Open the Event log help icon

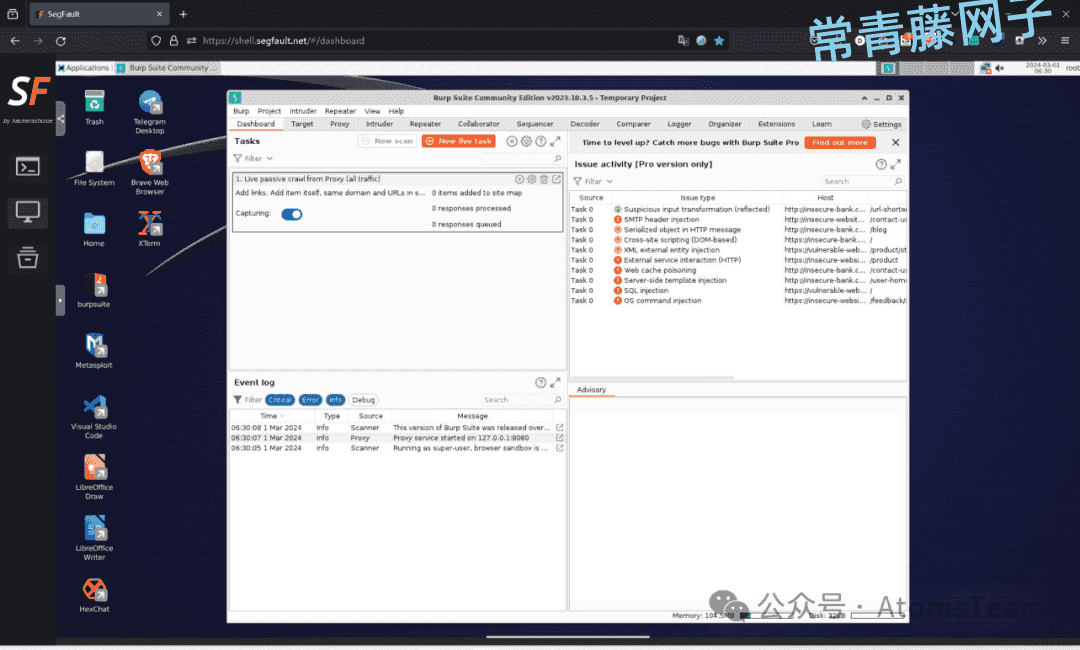tap(541, 382)
